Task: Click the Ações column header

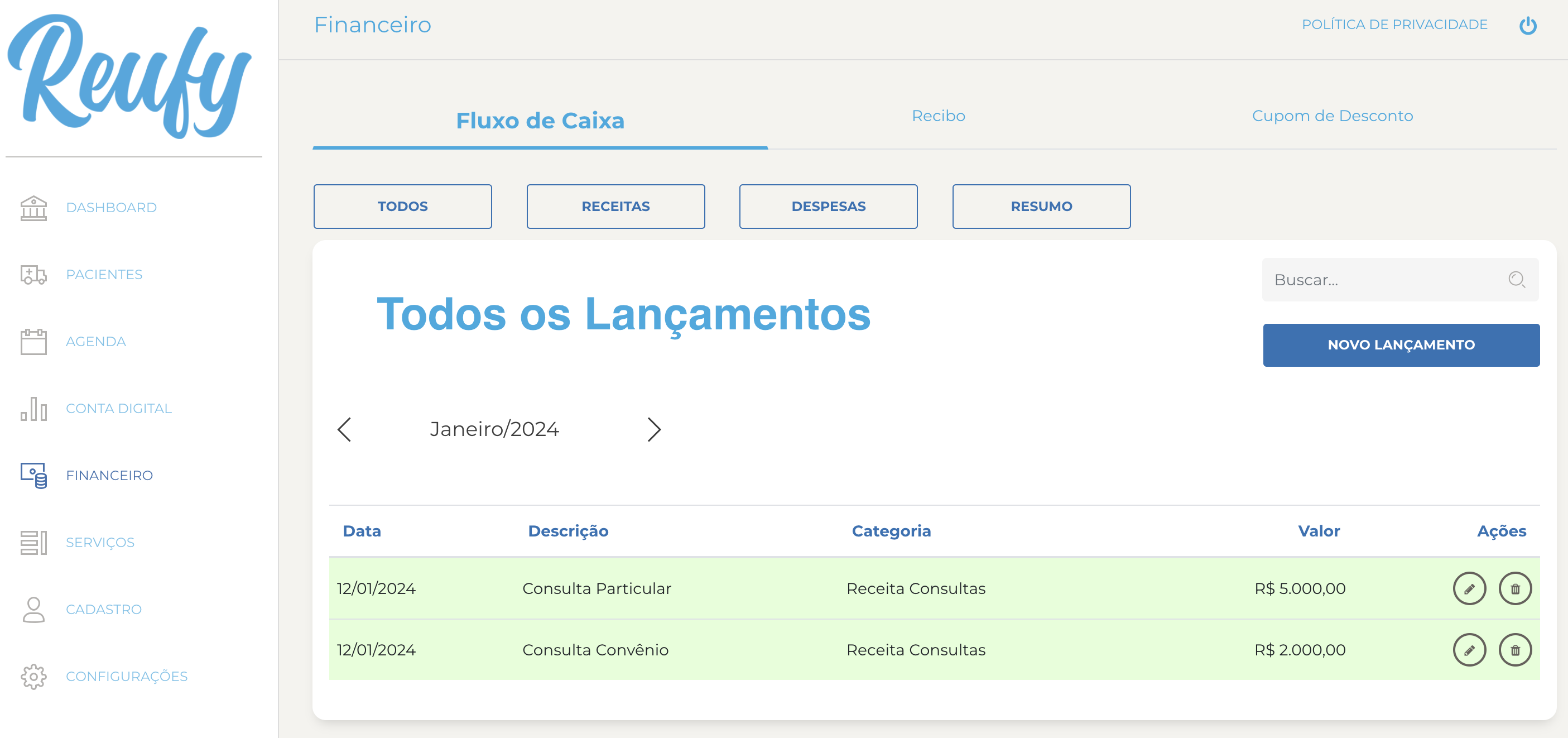Action: (x=1501, y=531)
